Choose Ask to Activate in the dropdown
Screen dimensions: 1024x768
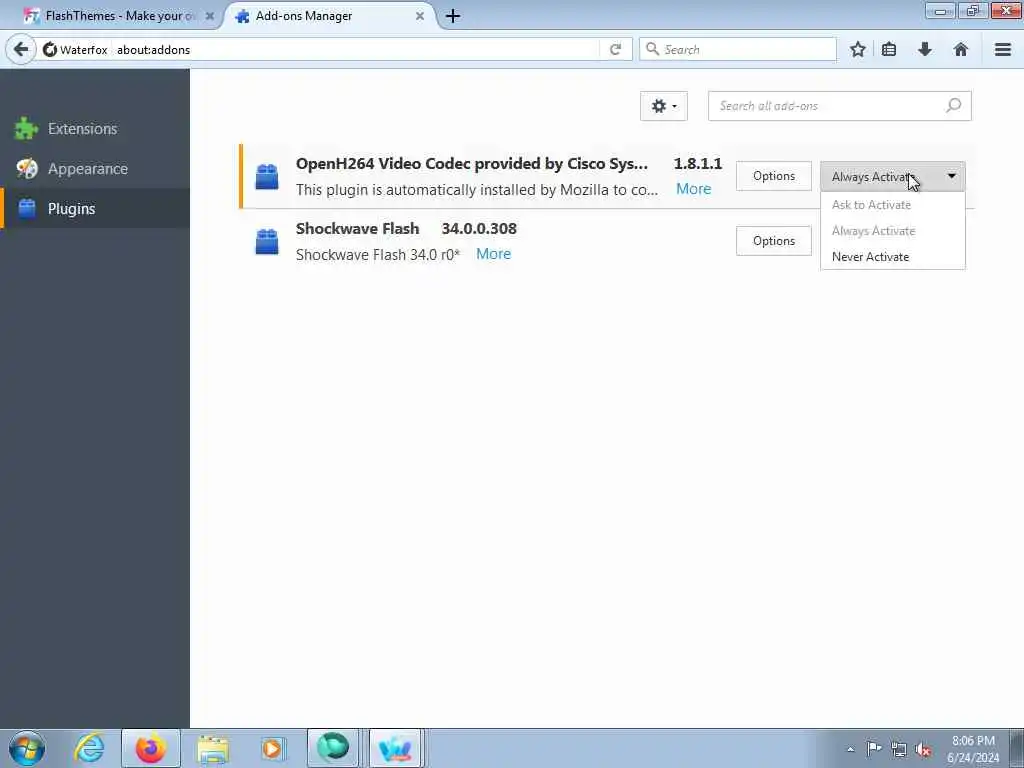(x=893, y=204)
